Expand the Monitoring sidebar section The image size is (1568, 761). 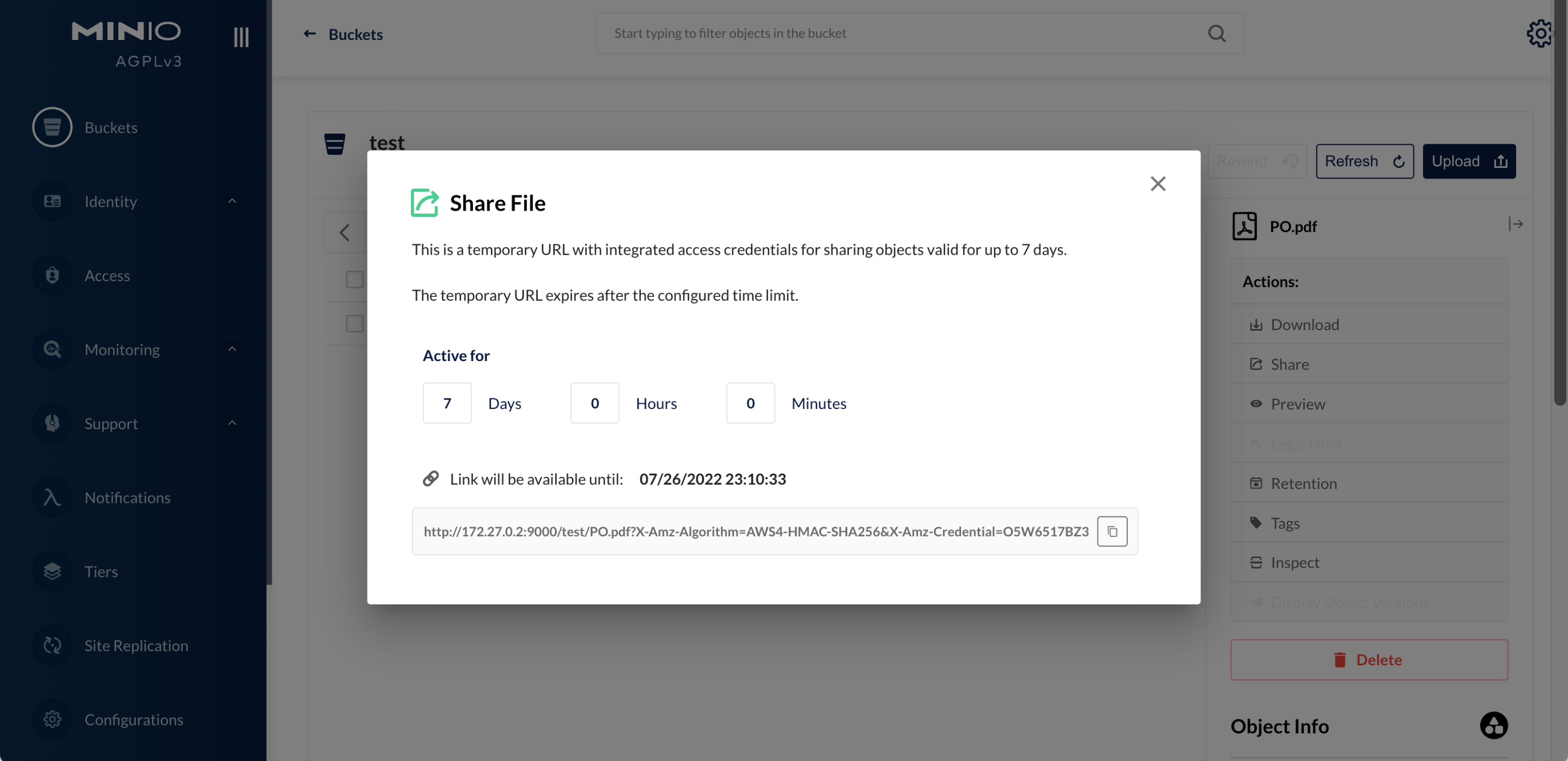click(x=232, y=349)
